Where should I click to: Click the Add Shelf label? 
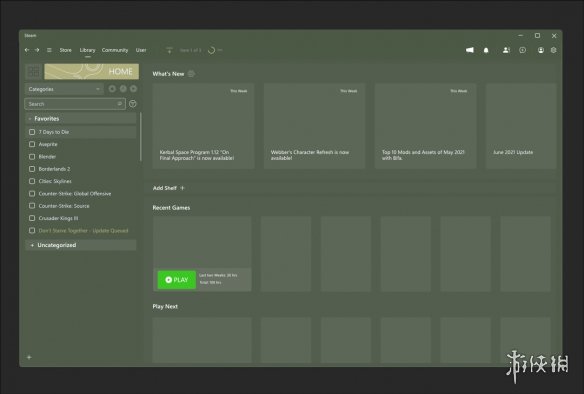tap(164, 188)
